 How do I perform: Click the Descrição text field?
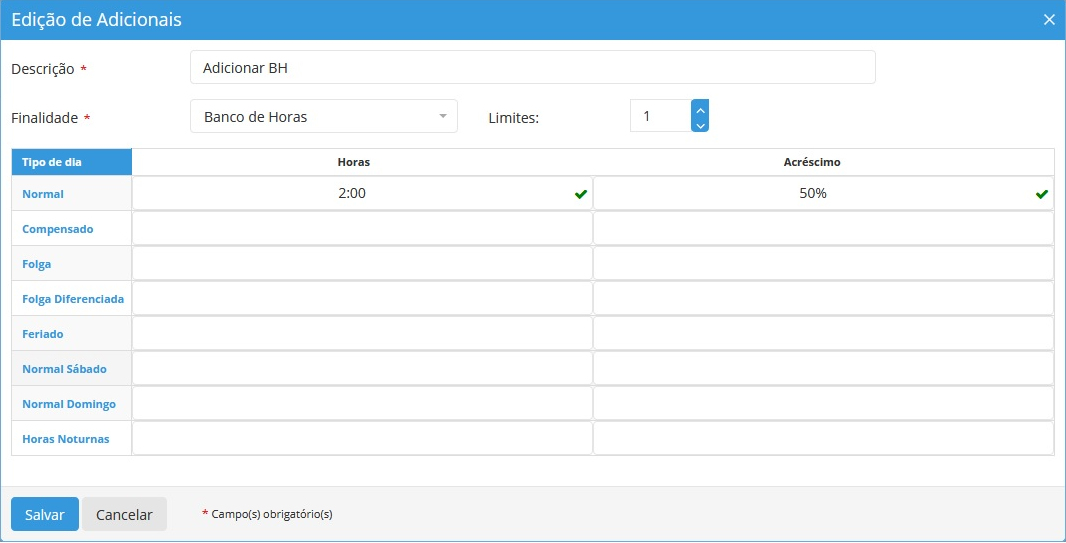tap(532, 68)
